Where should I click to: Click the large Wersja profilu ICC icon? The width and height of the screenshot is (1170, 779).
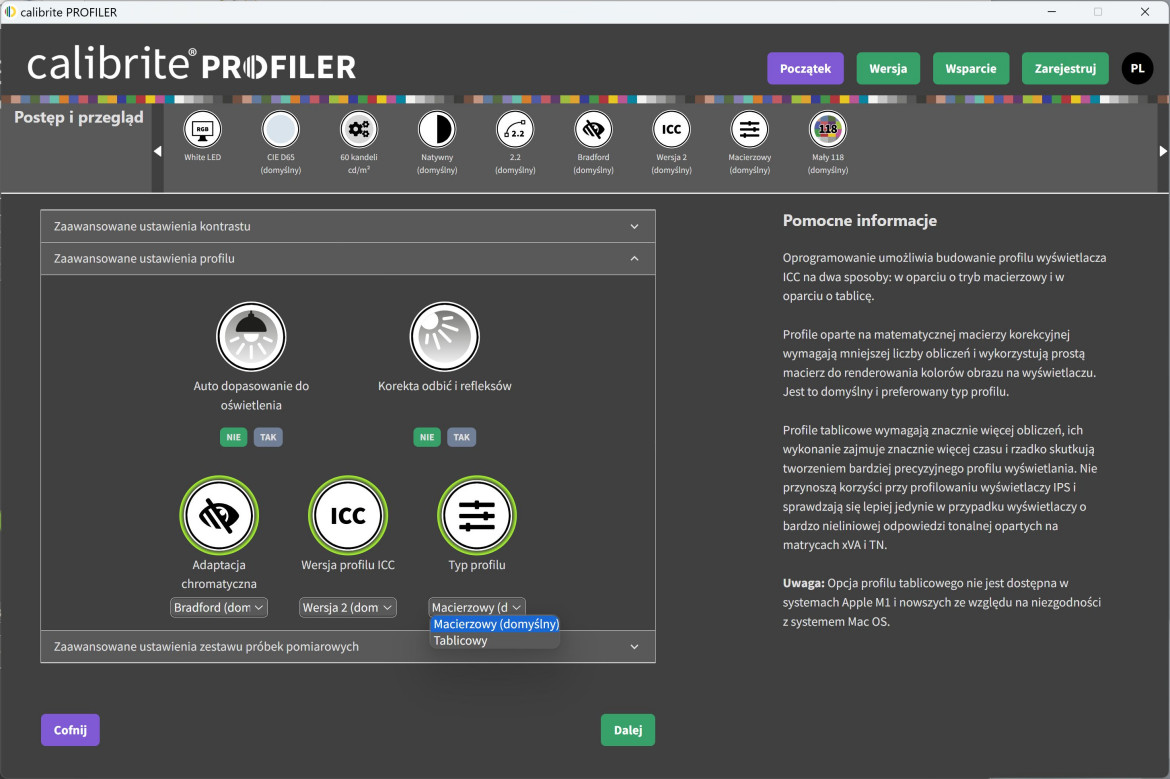pyautogui.click(x=348, y=516)
